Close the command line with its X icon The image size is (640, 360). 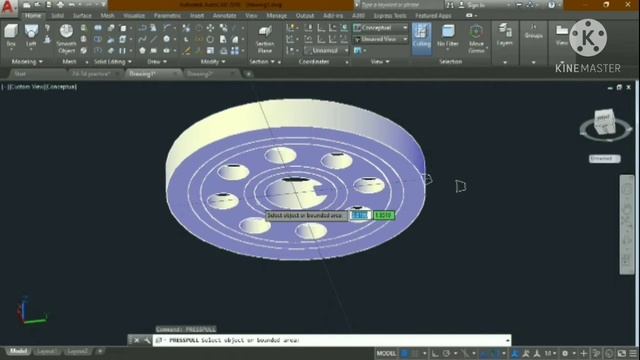(x=137, y=340)
